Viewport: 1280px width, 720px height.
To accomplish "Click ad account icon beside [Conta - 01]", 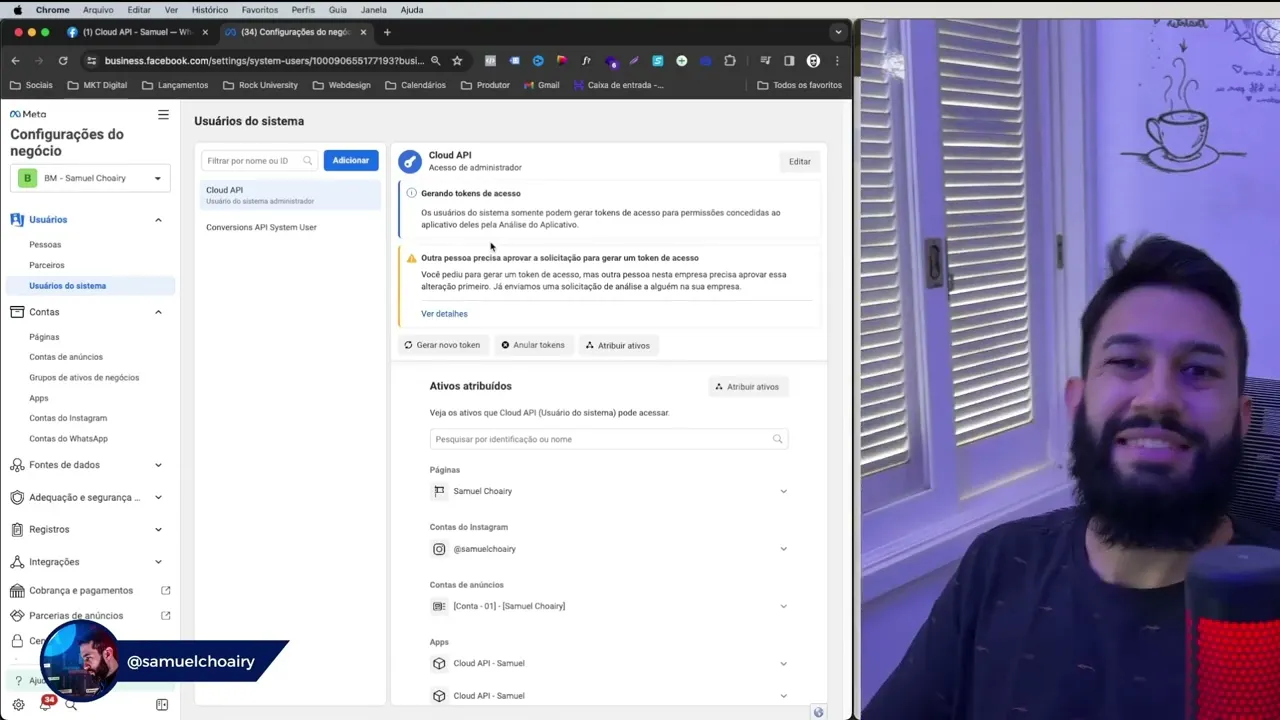I will click(x=439, y=606).
